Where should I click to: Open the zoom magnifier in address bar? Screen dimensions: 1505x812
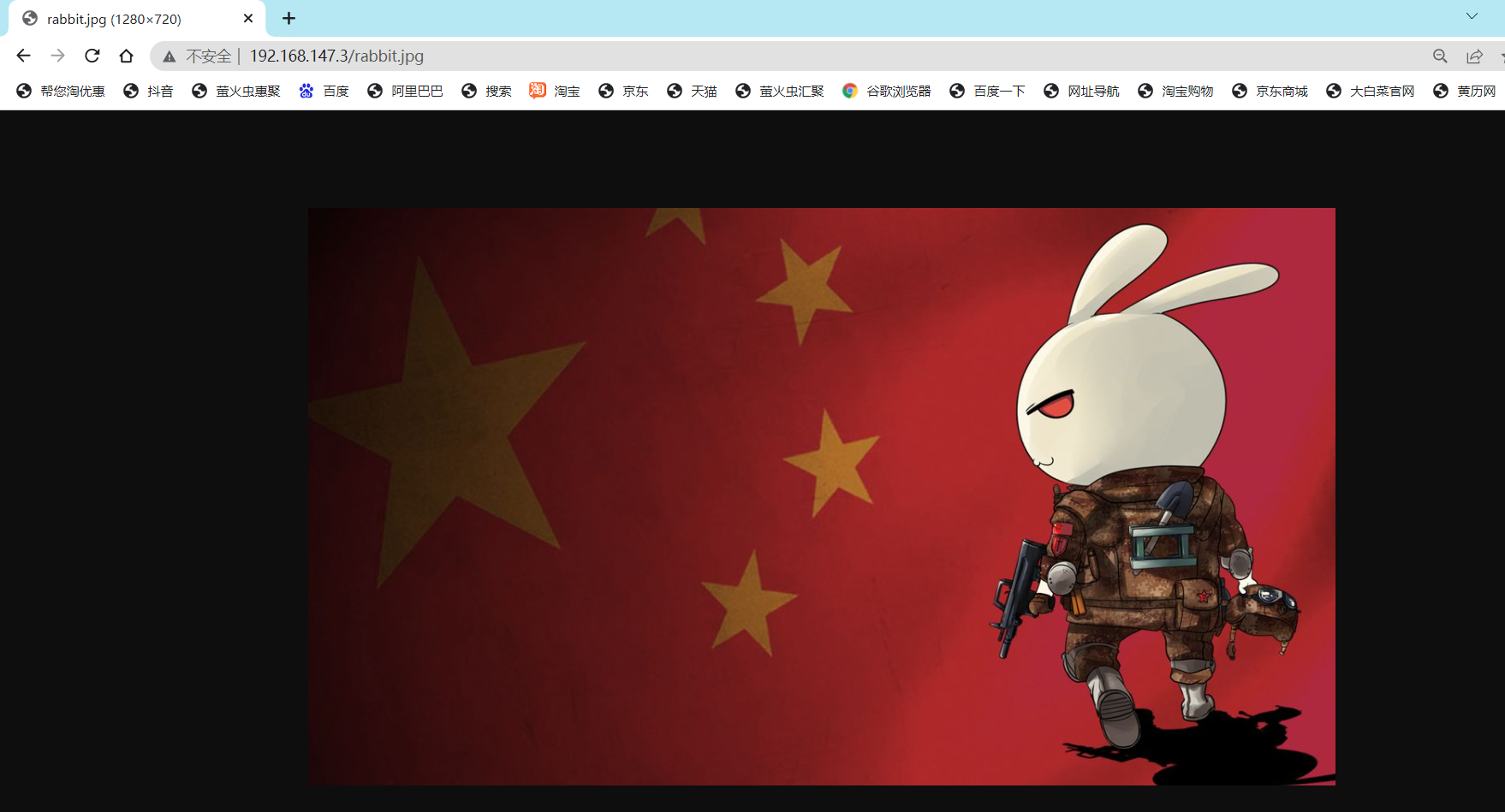pyautogui.click(x=1440, y=56)
